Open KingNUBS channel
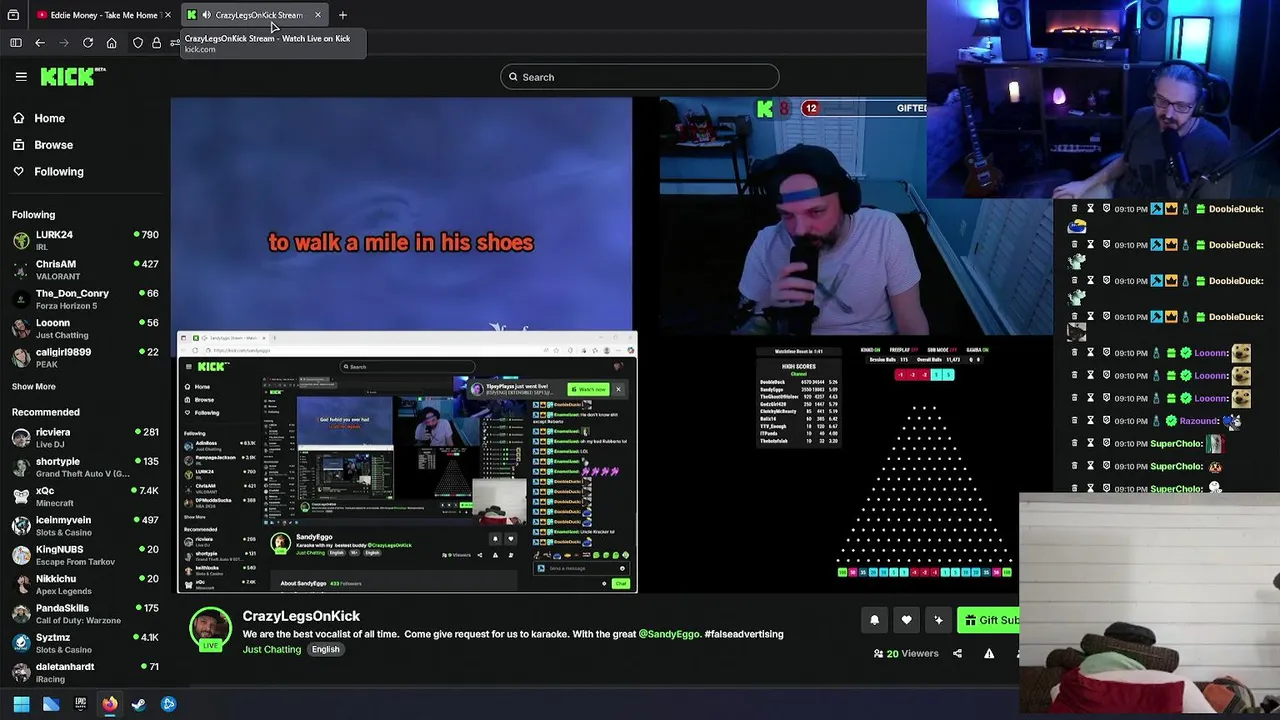 (x=85, y=555)
